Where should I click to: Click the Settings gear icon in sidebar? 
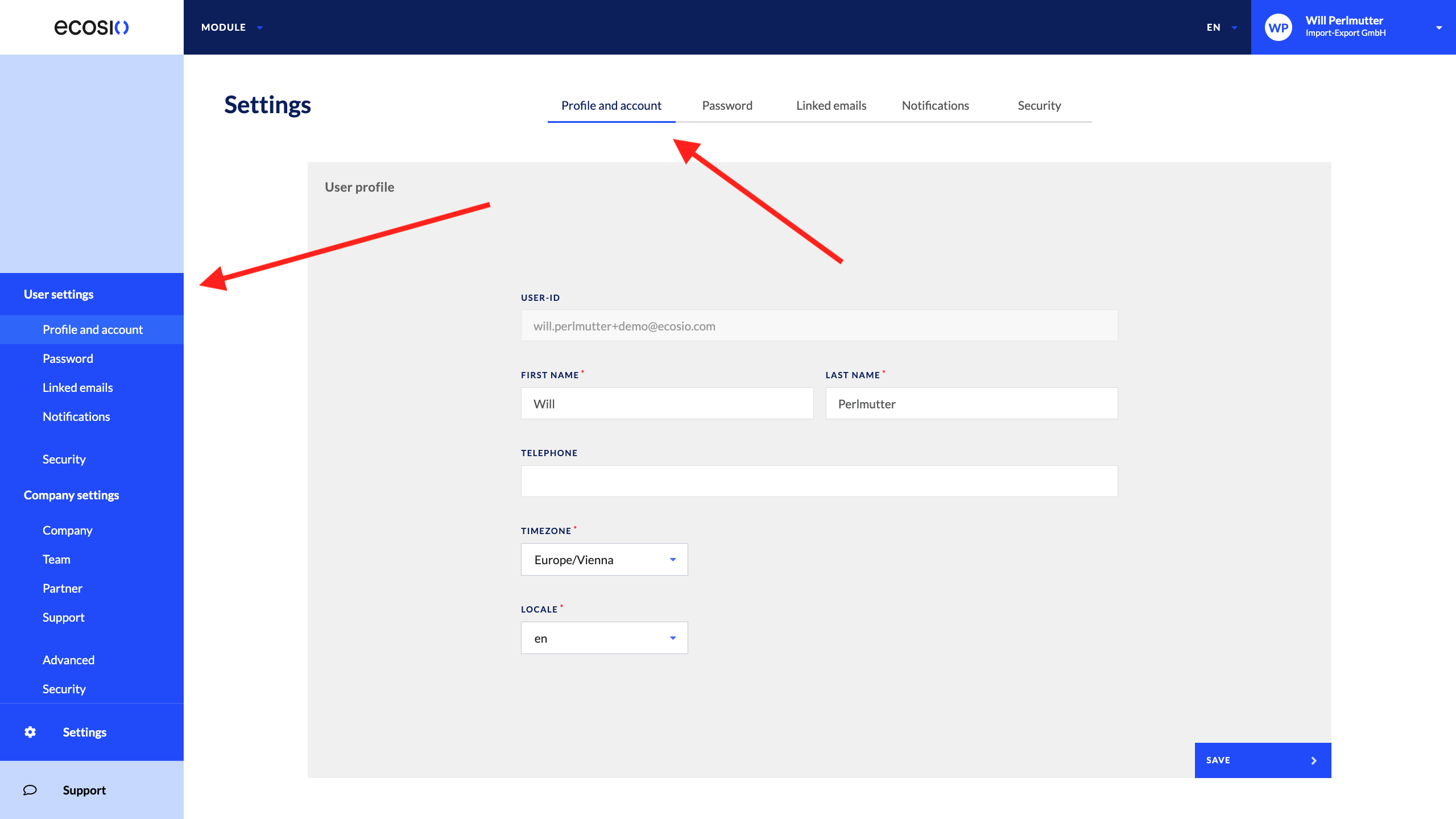[x=30, y=732]
